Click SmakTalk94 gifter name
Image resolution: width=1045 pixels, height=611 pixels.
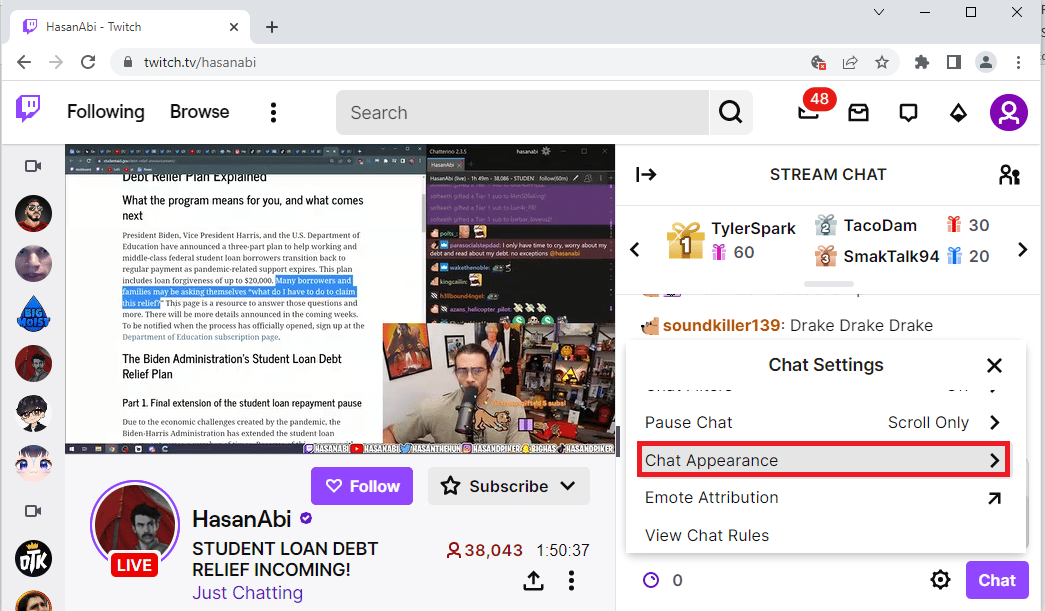pyautogui.click(x=891, y=256)
